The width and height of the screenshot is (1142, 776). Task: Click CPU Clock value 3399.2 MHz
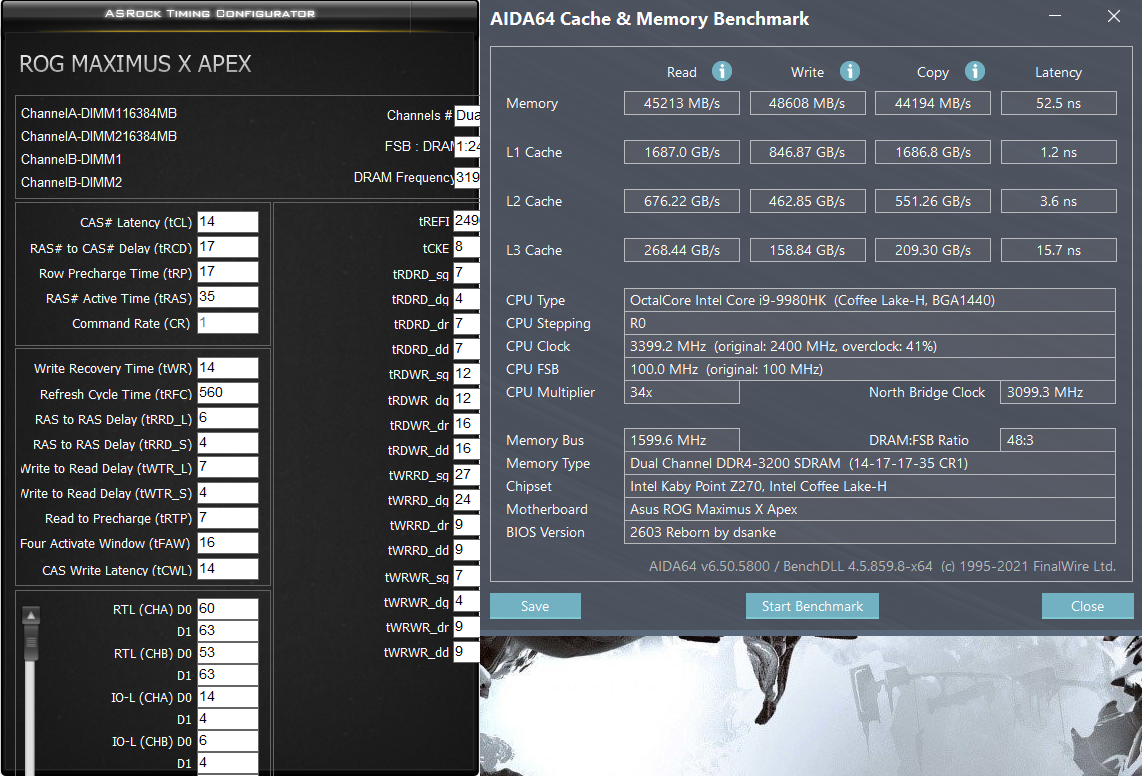tap(870, 346)
